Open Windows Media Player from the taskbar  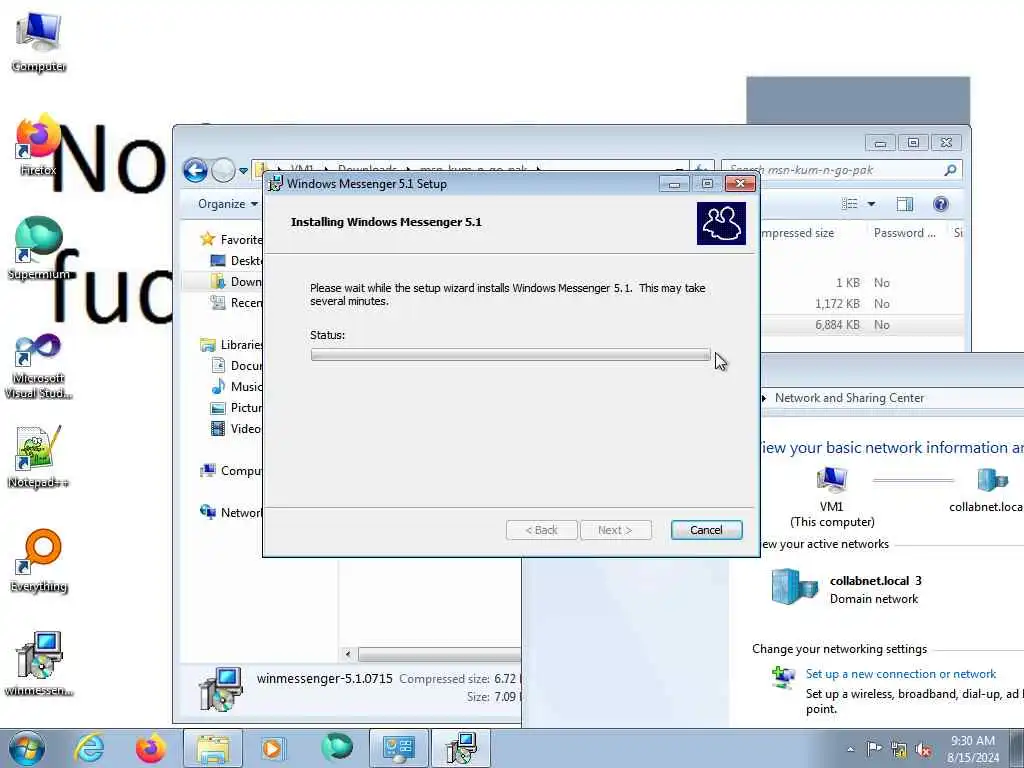pos(272,748)
